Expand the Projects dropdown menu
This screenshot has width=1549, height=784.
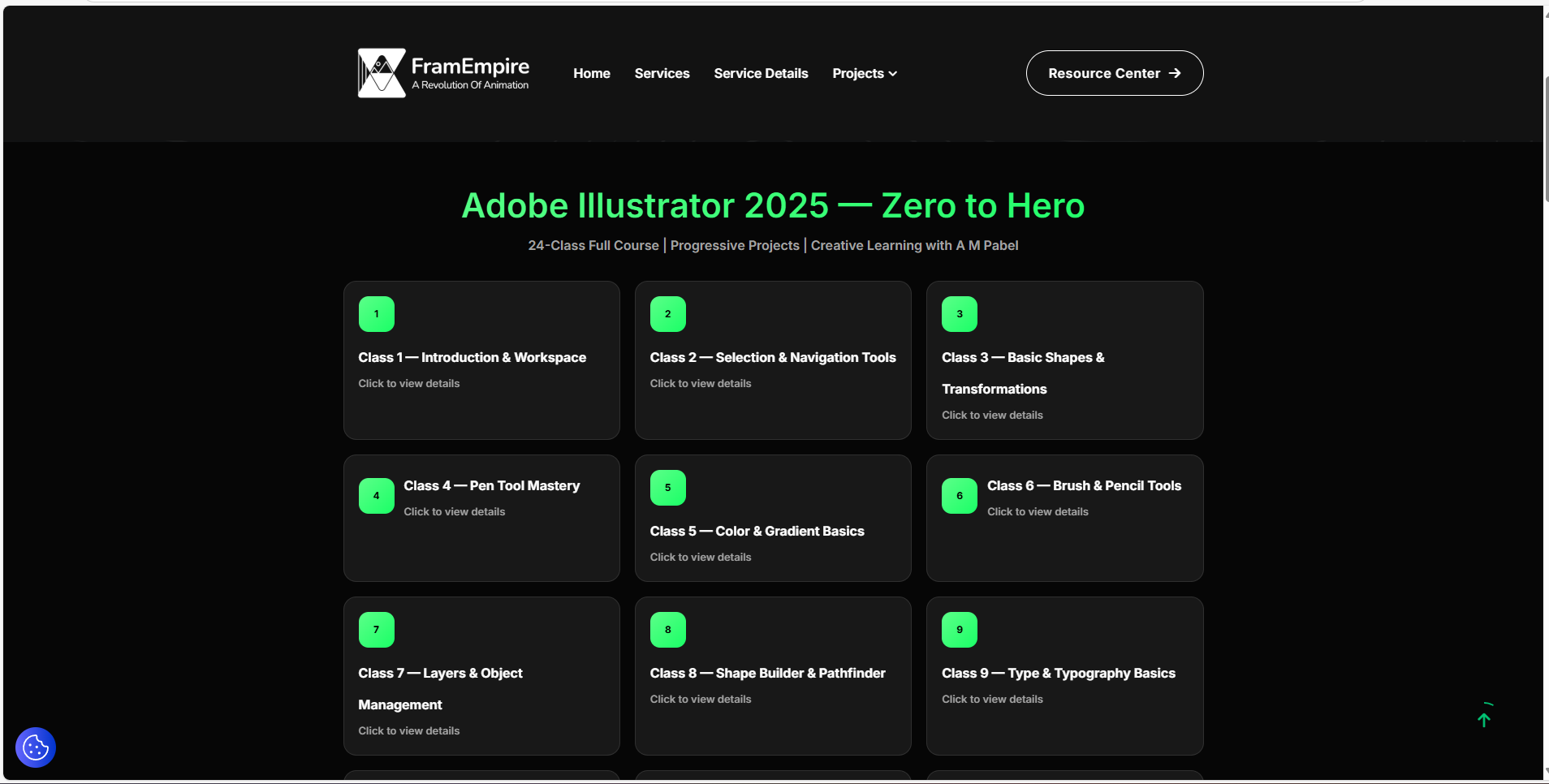pyautogui.click(x=865, y=73)
